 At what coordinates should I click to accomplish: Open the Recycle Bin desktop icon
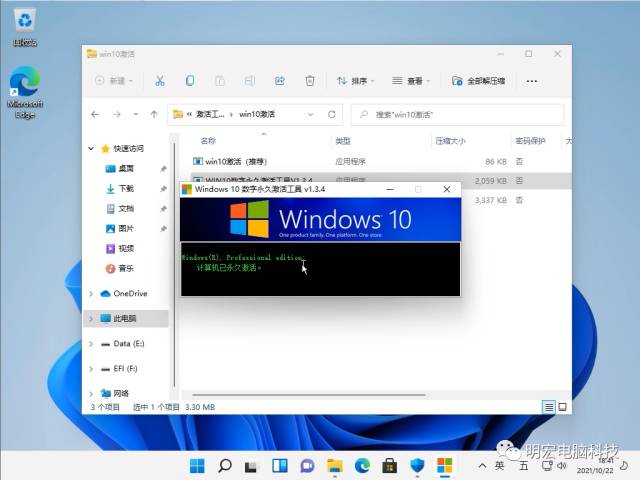[25, 27]
